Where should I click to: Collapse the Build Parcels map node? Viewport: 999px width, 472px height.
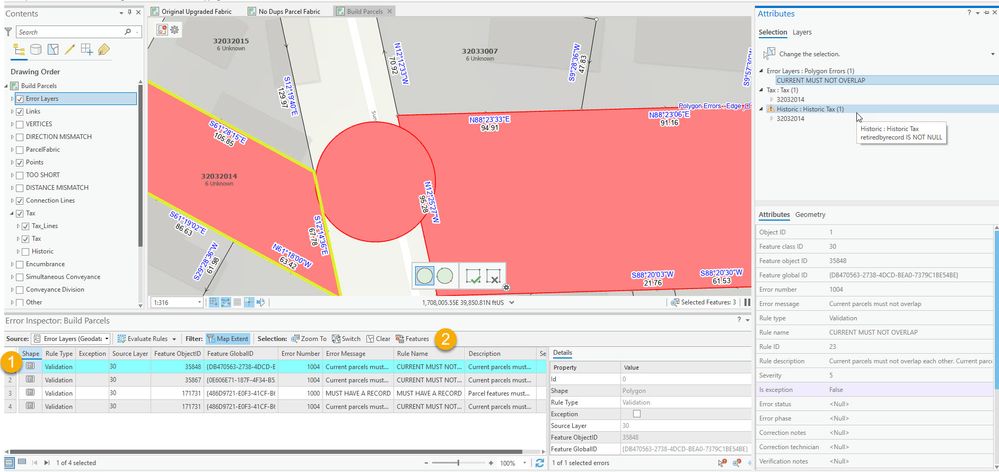coord(7,86)
